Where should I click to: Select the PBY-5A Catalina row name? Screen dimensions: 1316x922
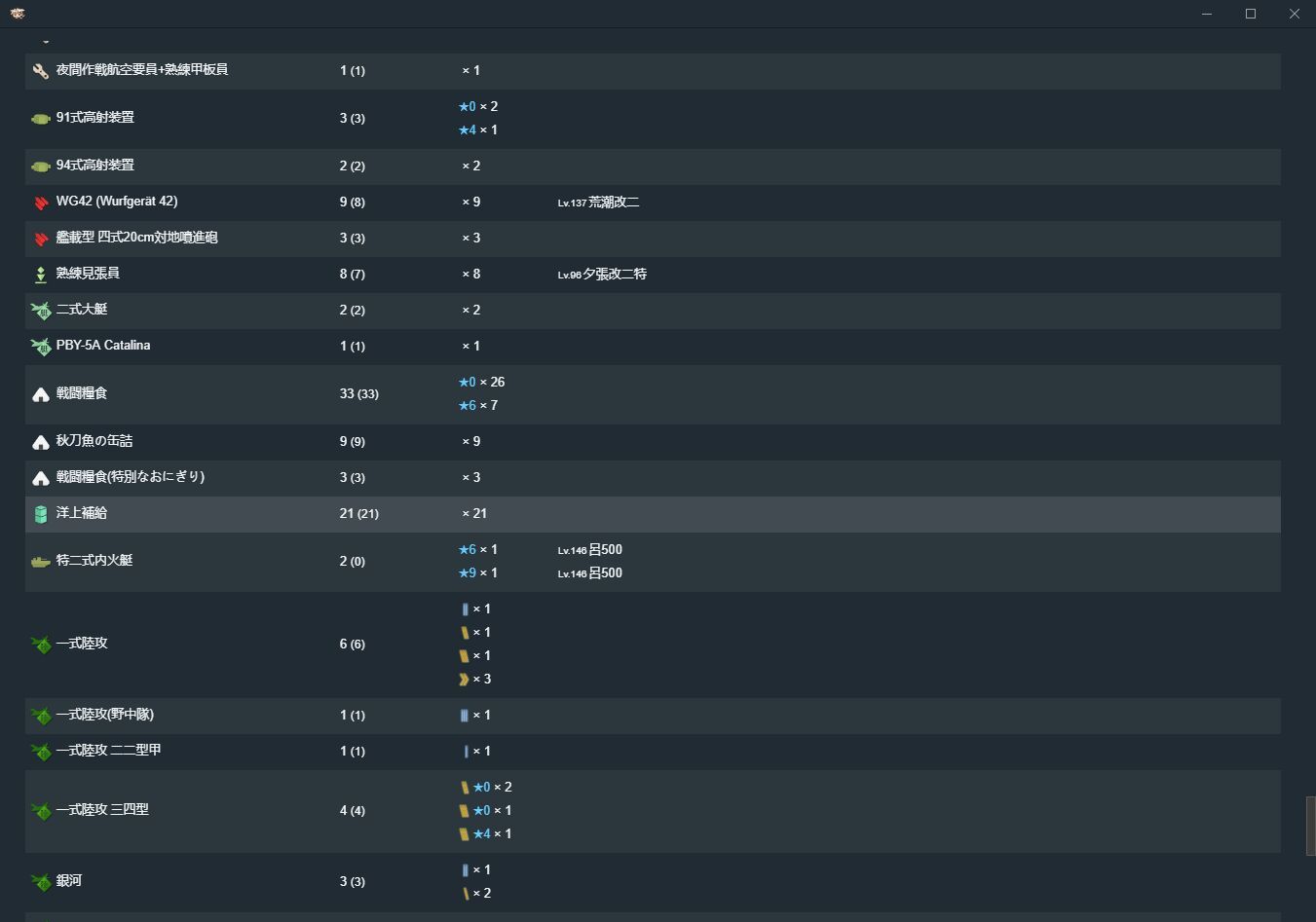103,346
